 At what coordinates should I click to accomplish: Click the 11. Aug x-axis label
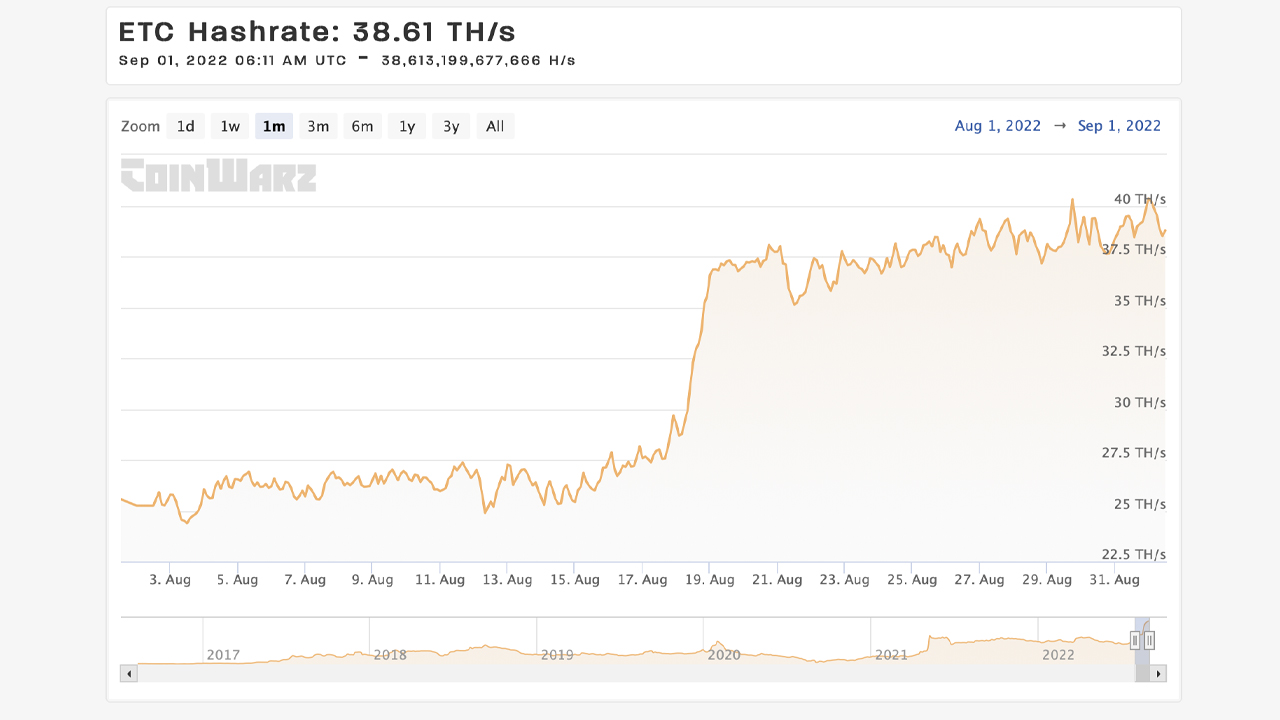coord(439,580)
